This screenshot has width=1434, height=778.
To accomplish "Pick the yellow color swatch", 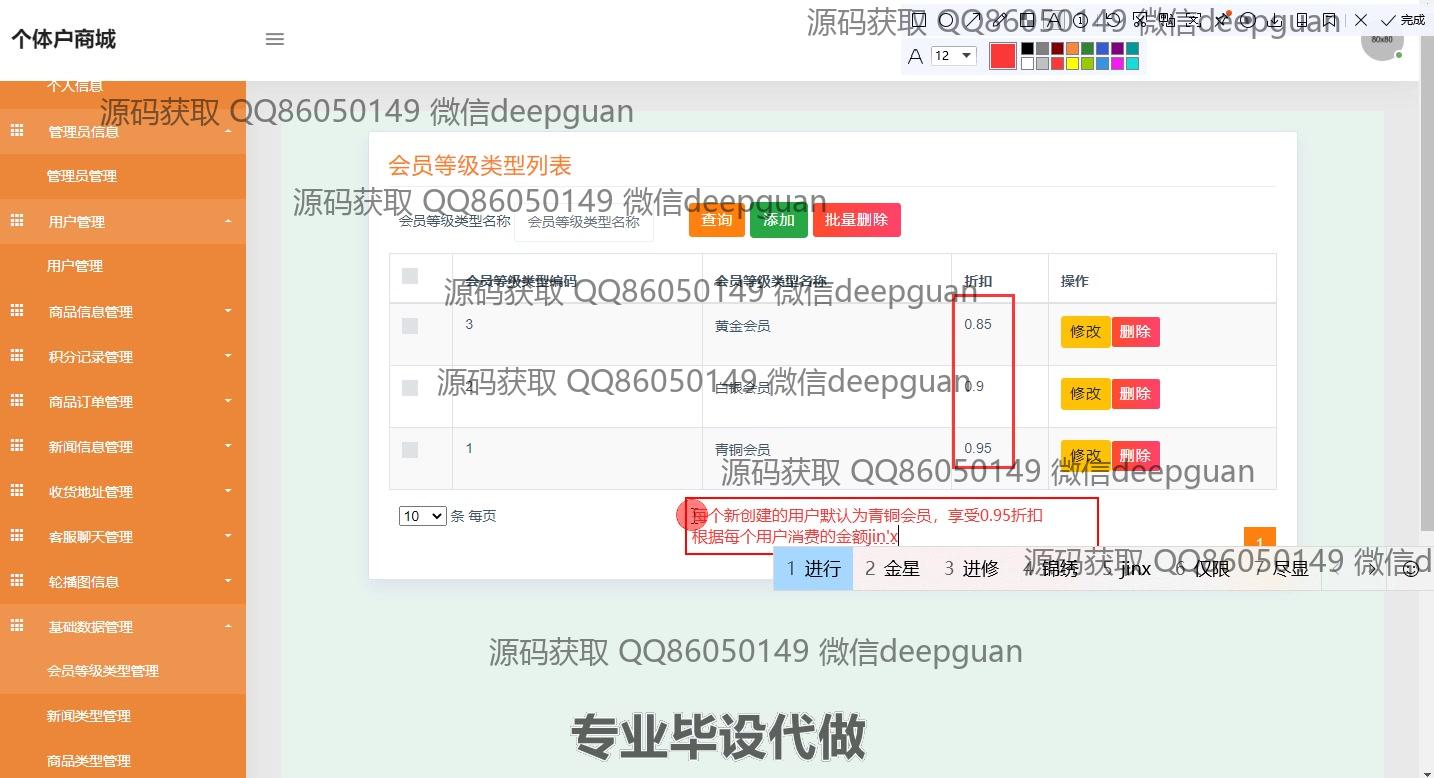I will pyautogui.click(x=1072, y=63).
